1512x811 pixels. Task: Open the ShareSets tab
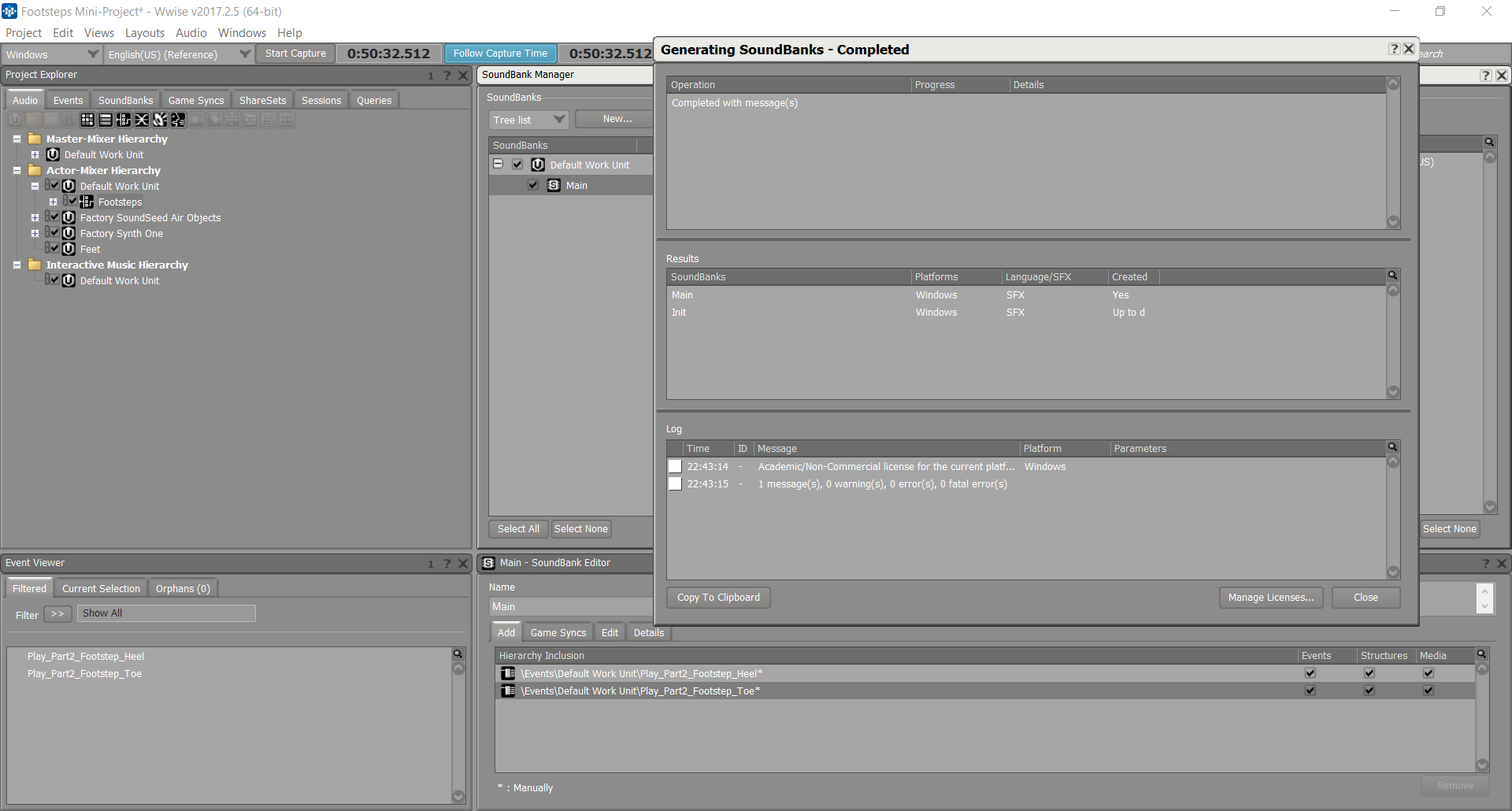click(262, 100)
